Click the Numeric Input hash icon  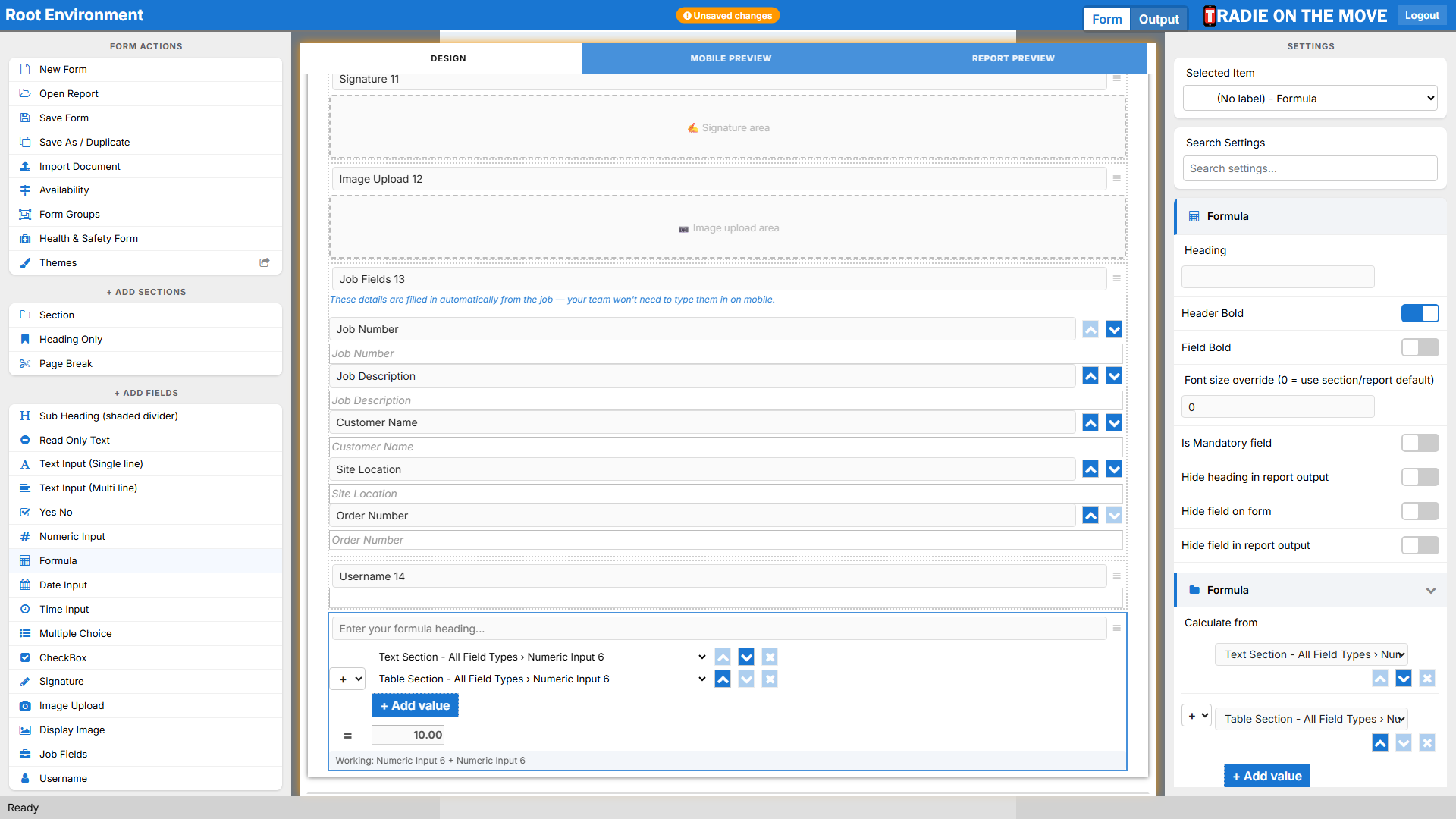25,536
